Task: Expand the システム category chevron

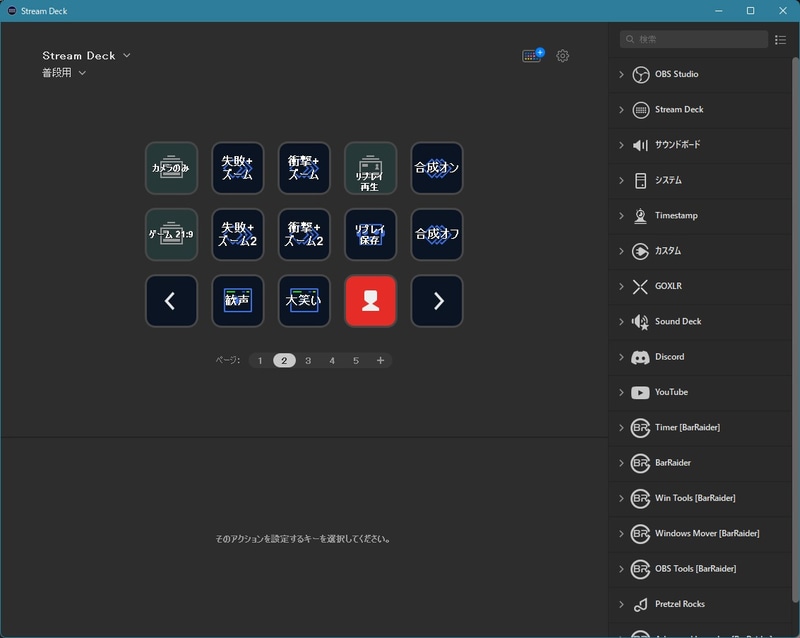Action: 621,180
